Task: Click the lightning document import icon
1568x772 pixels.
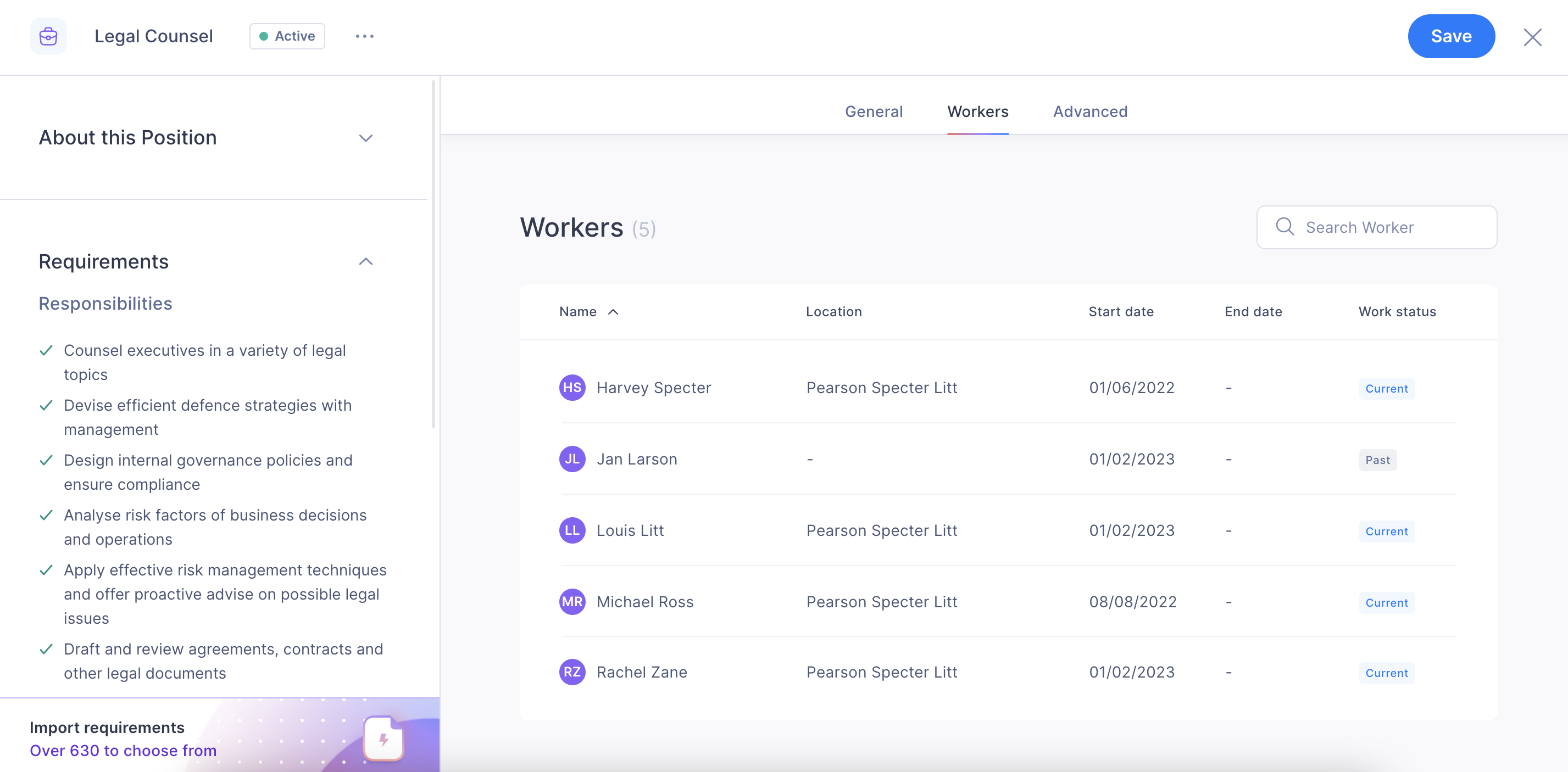Action: [383, 739]
